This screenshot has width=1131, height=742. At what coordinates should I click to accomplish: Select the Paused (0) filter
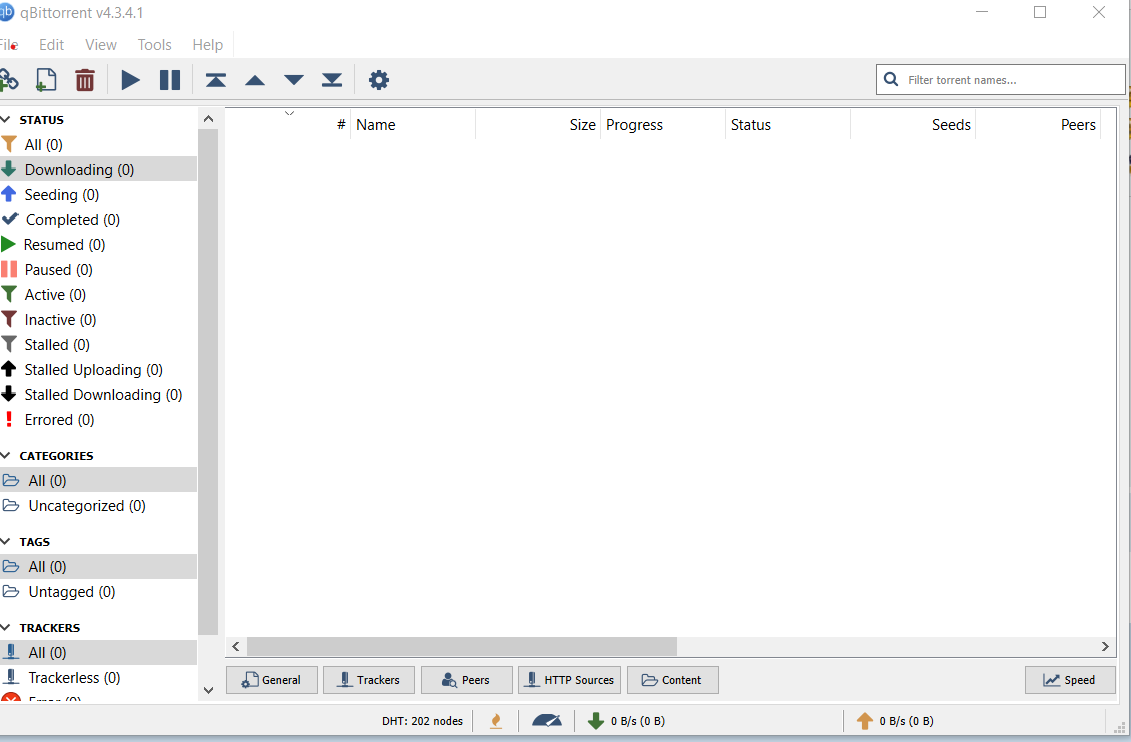98,270
